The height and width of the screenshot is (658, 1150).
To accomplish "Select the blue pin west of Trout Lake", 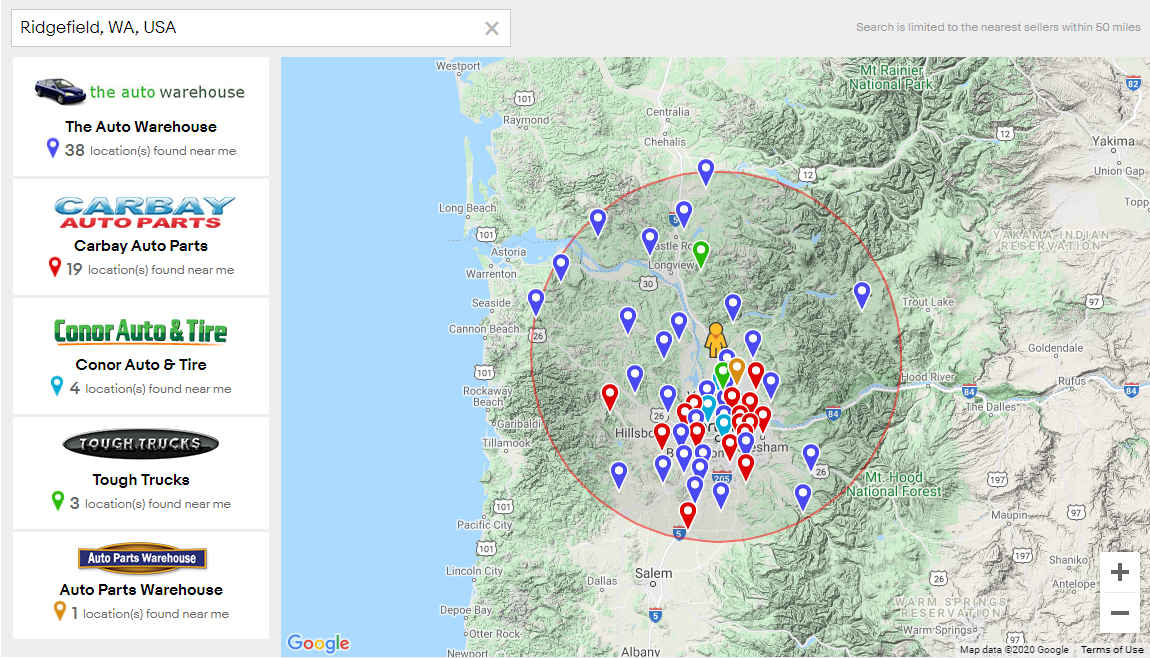I will point(862,295).
